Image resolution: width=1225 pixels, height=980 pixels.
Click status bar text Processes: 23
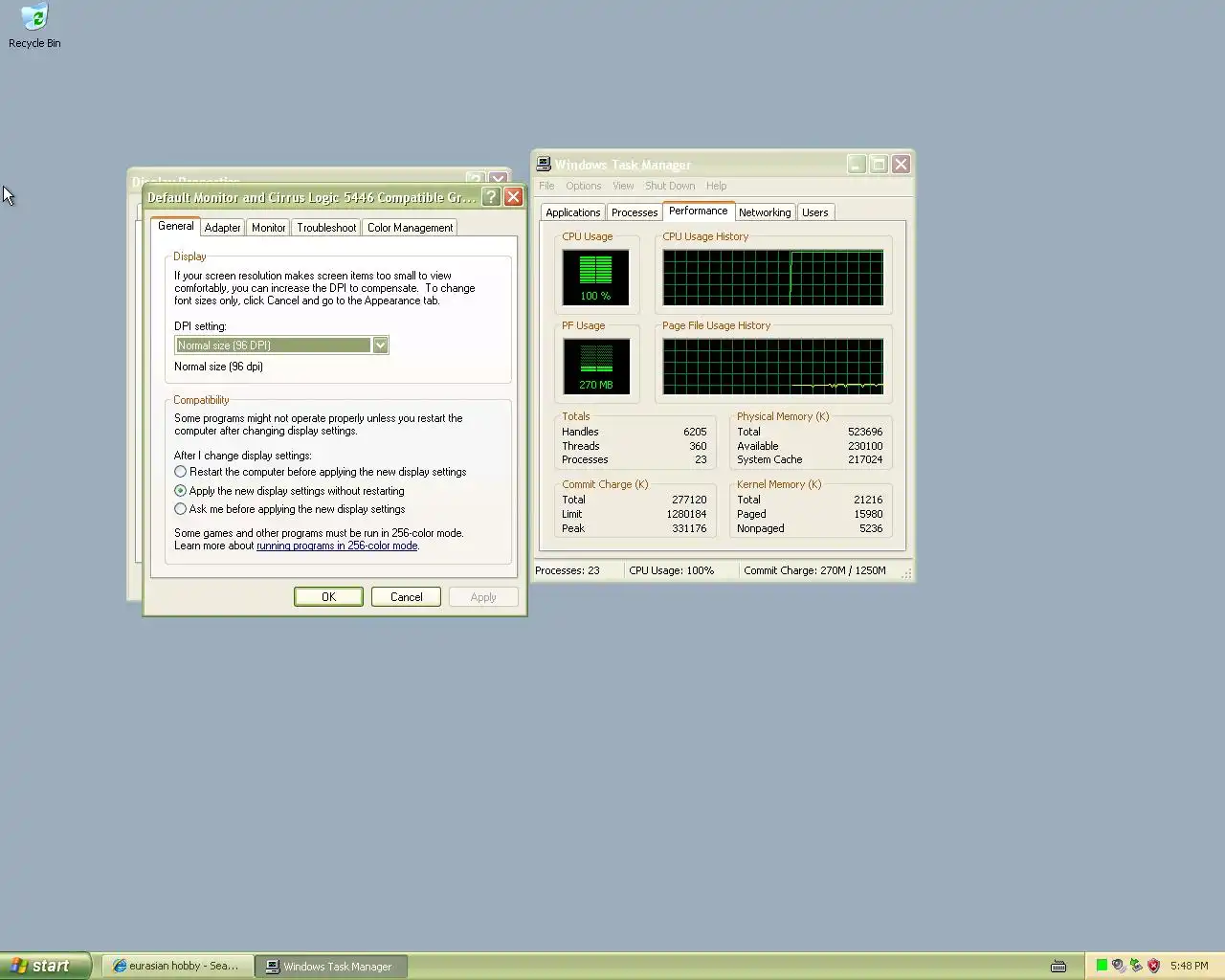tap(568, 570)
